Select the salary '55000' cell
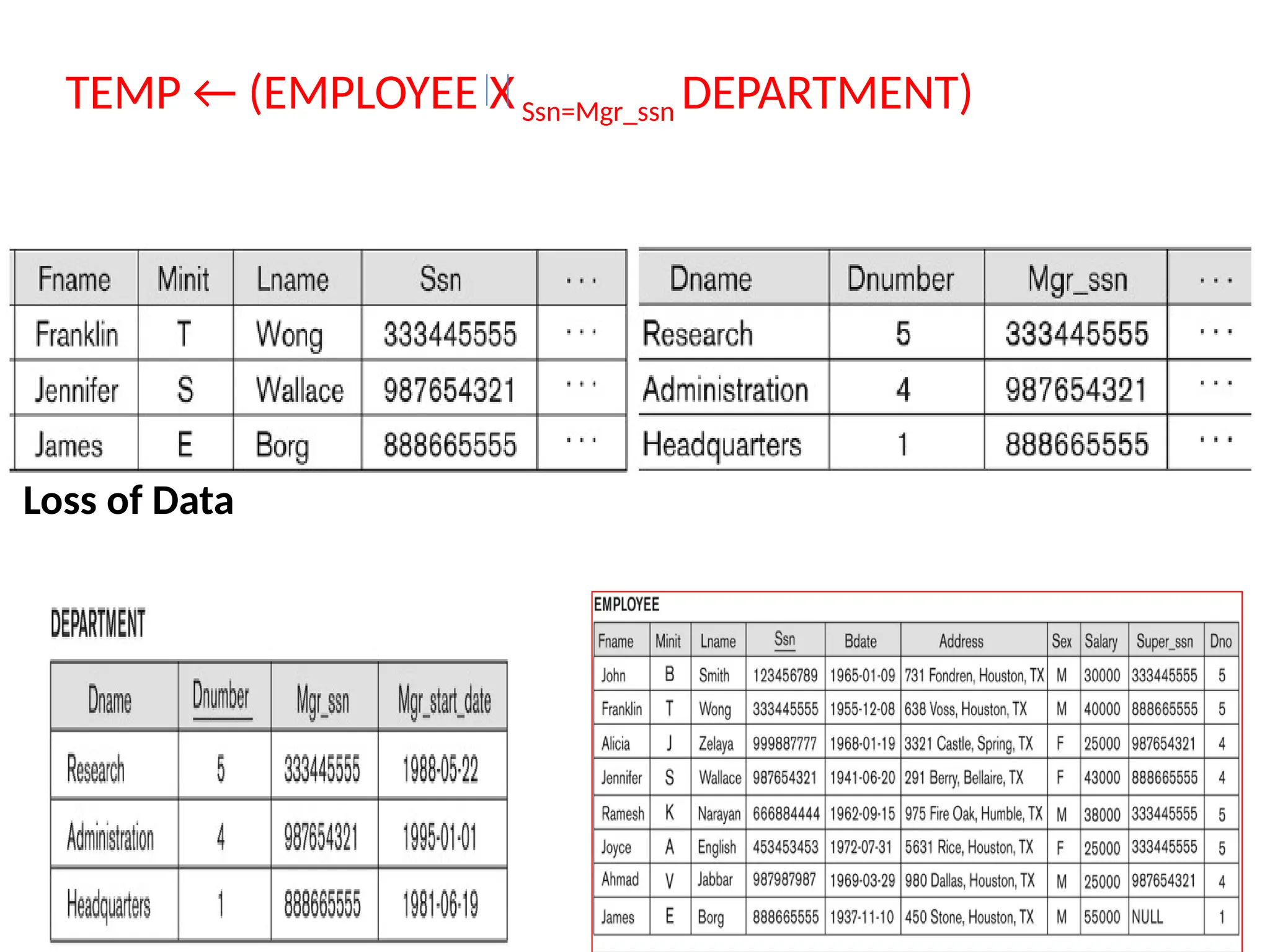The height and width of the screenshot is (952, 1270). click(x=1102, y=917)
